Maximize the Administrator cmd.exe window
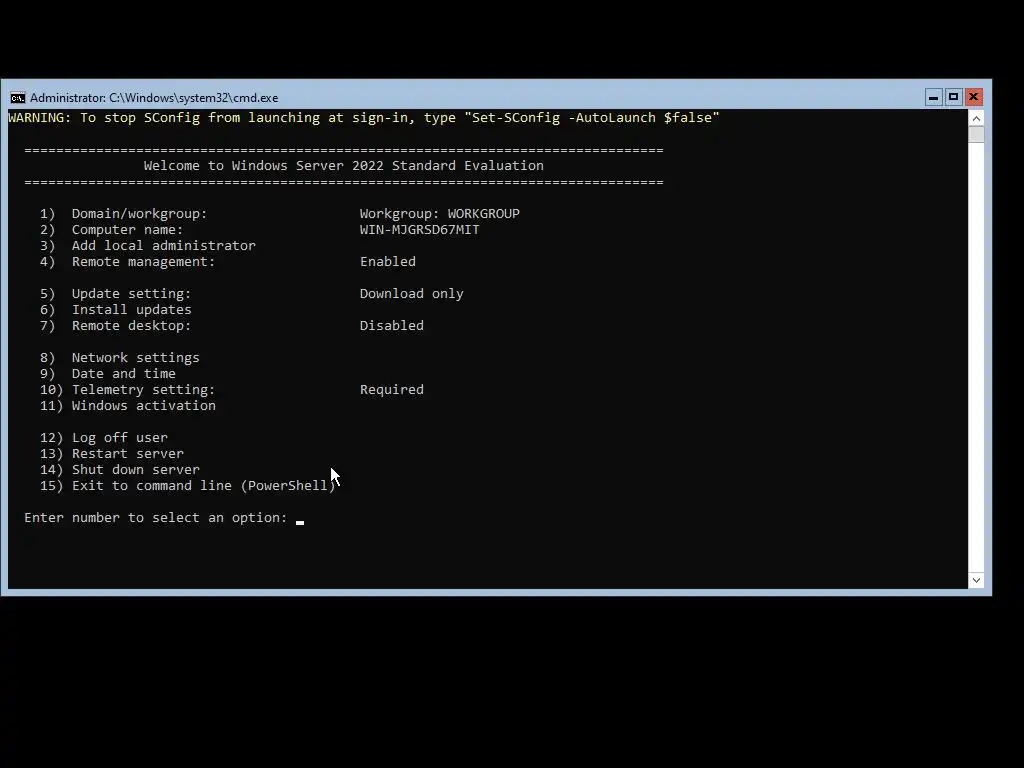The height and width of the screenshot is (768, 1024). click(953, 97)
